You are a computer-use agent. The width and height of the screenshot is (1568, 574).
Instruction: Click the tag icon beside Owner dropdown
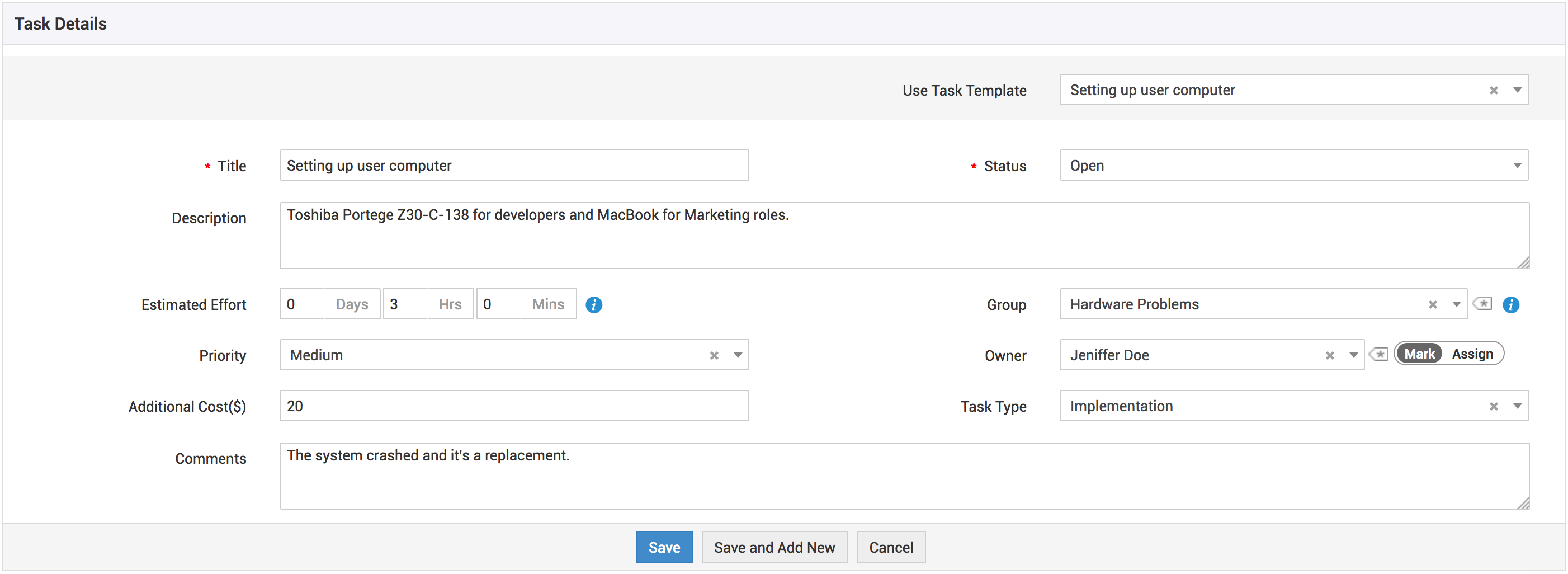(x=1378, y=354)
